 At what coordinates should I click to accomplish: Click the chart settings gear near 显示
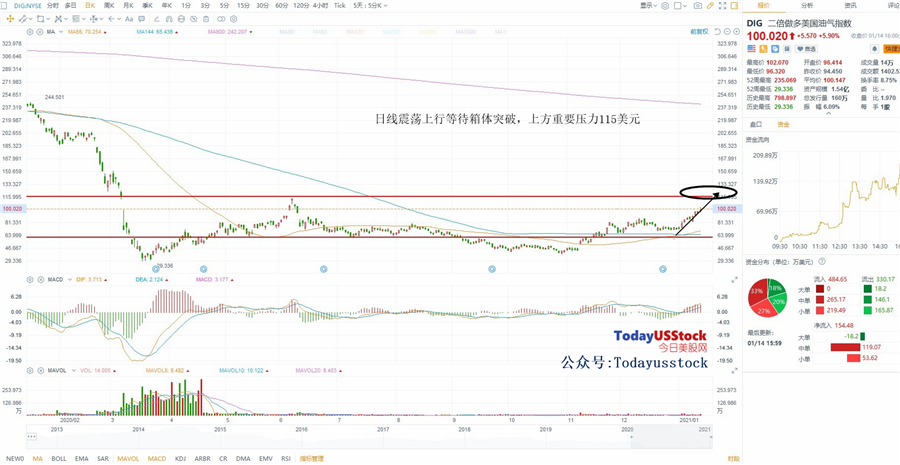(x=665, y=6)
